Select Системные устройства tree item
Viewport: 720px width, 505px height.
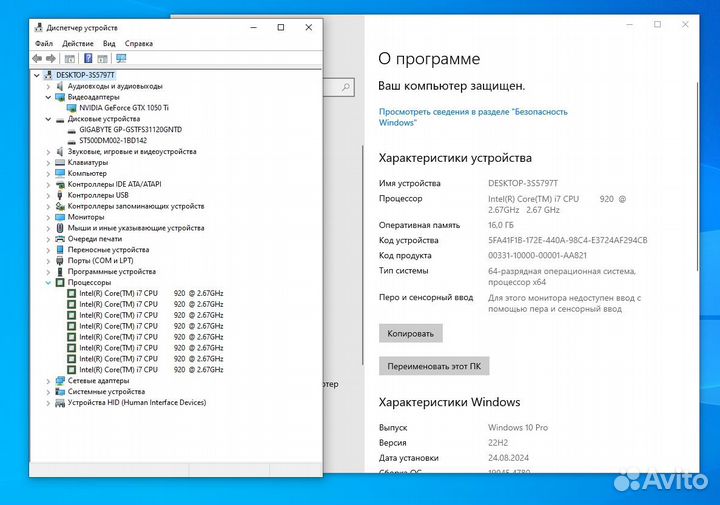pos(106,392)
